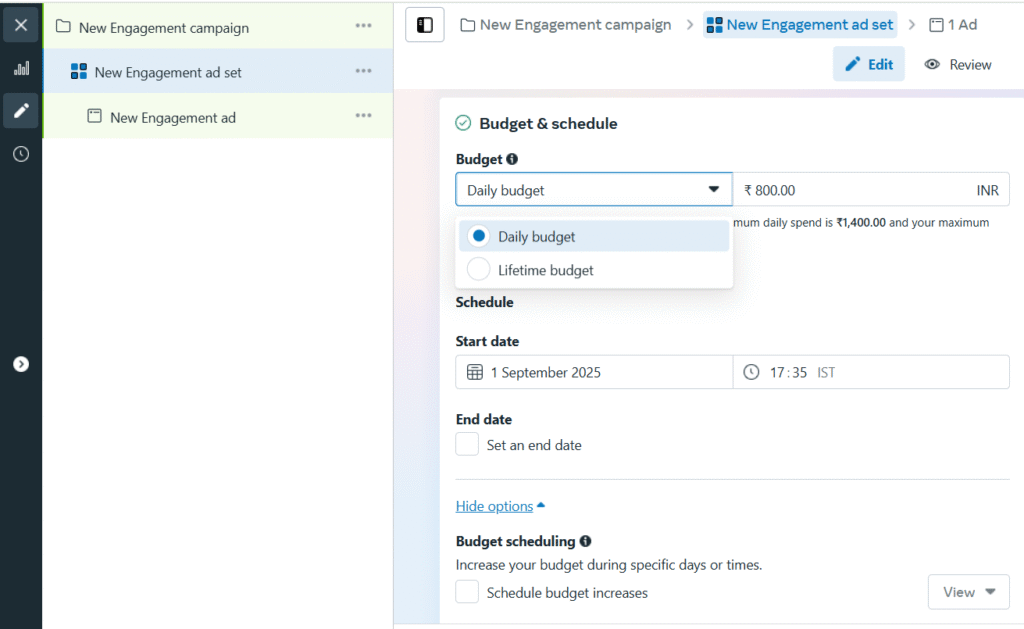
Task: Click the ₹800.00 budget amount field
Action: (850, 190)
